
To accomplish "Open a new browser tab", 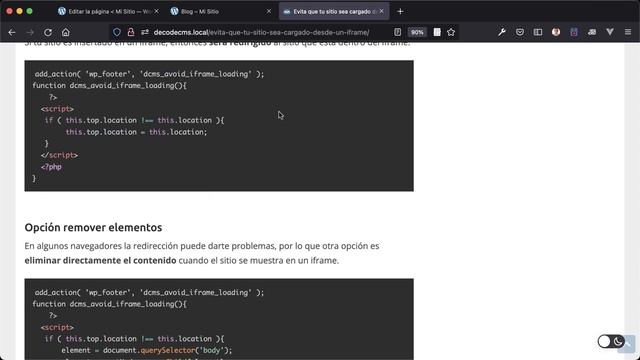I will 400,11.
